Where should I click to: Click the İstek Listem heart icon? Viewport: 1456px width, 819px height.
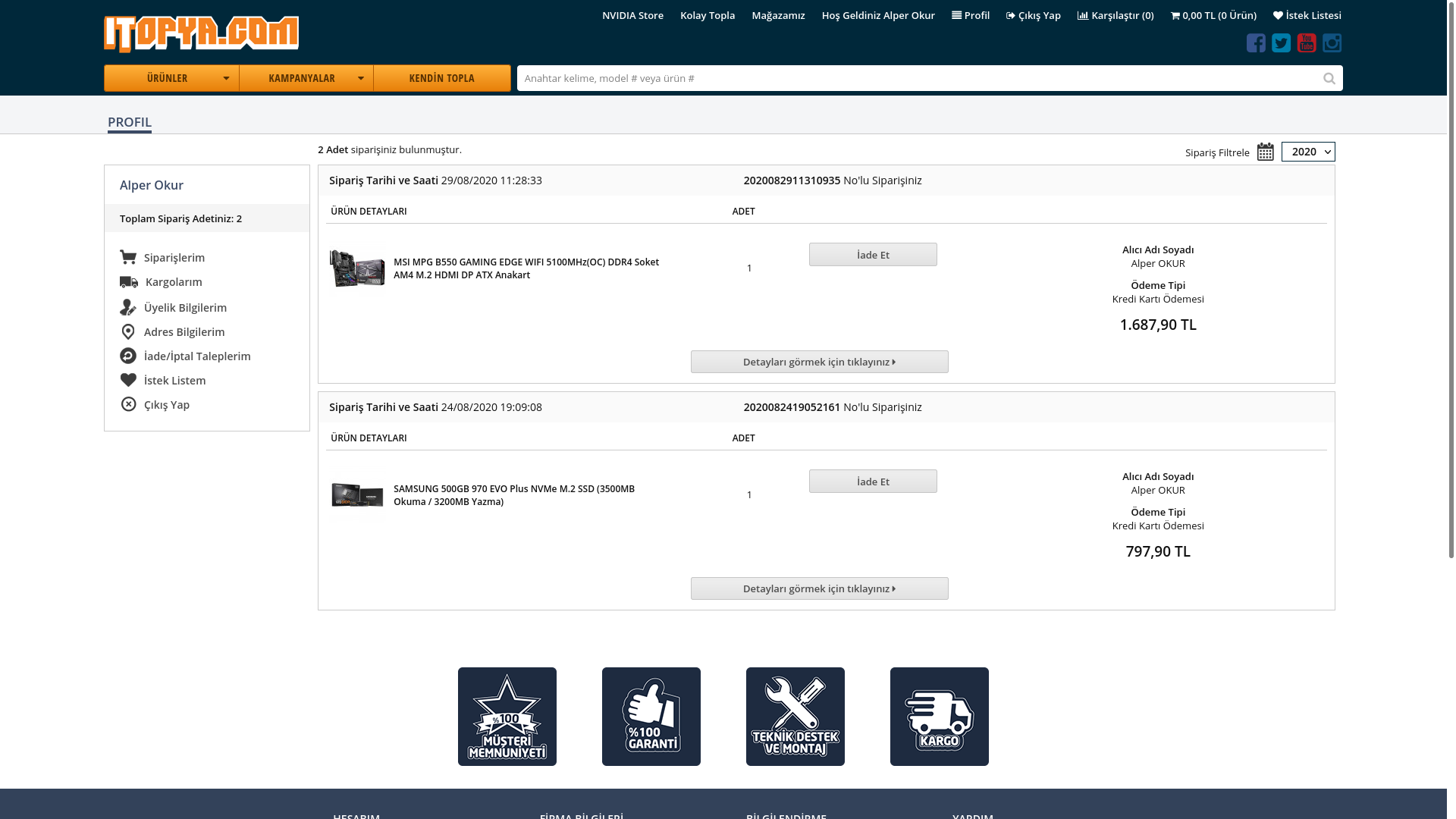click(128, 380)
